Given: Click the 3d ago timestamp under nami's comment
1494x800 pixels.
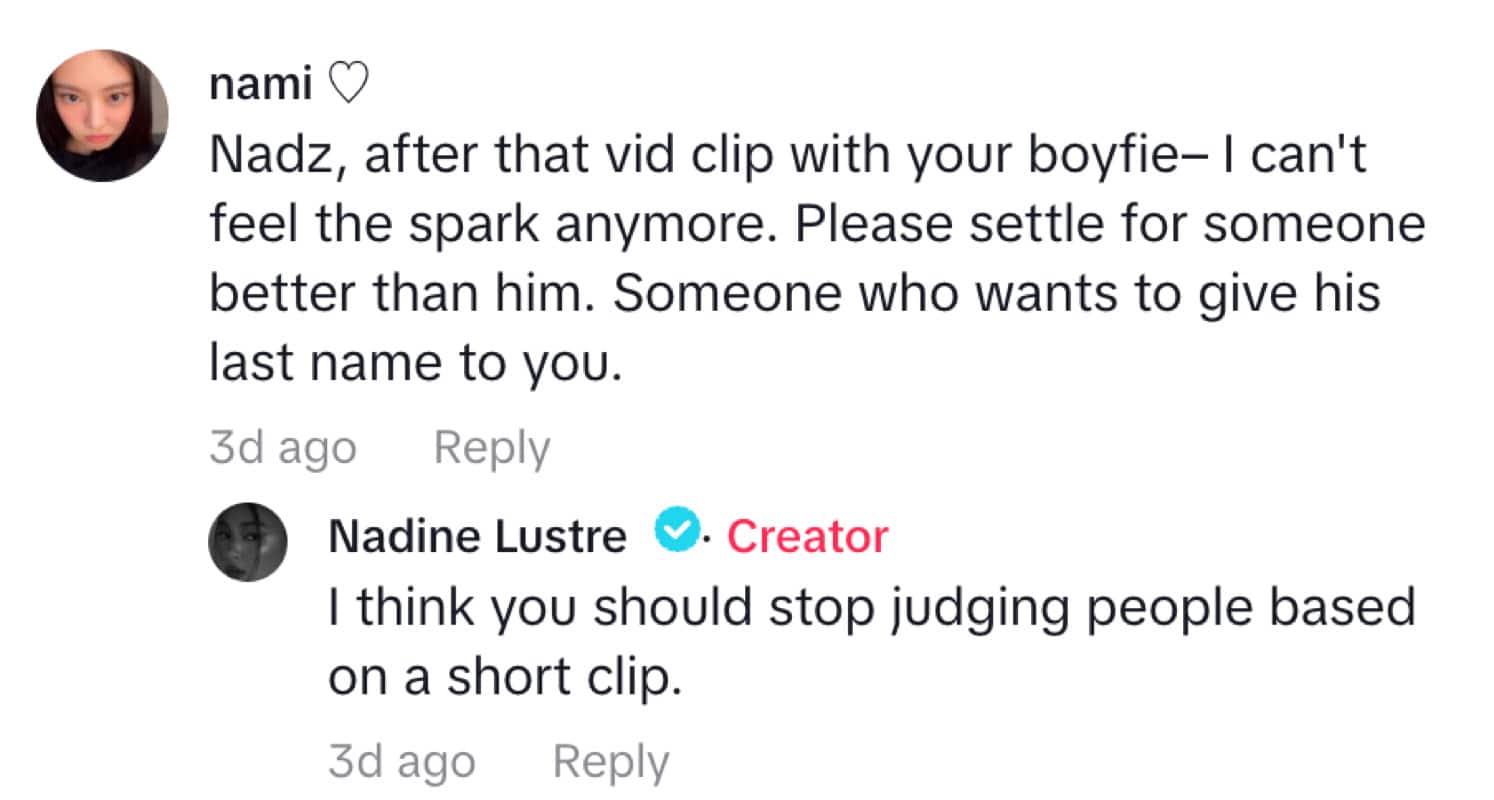Looking at the screenshot, I should pyautogui.click(x=282, y=449).
